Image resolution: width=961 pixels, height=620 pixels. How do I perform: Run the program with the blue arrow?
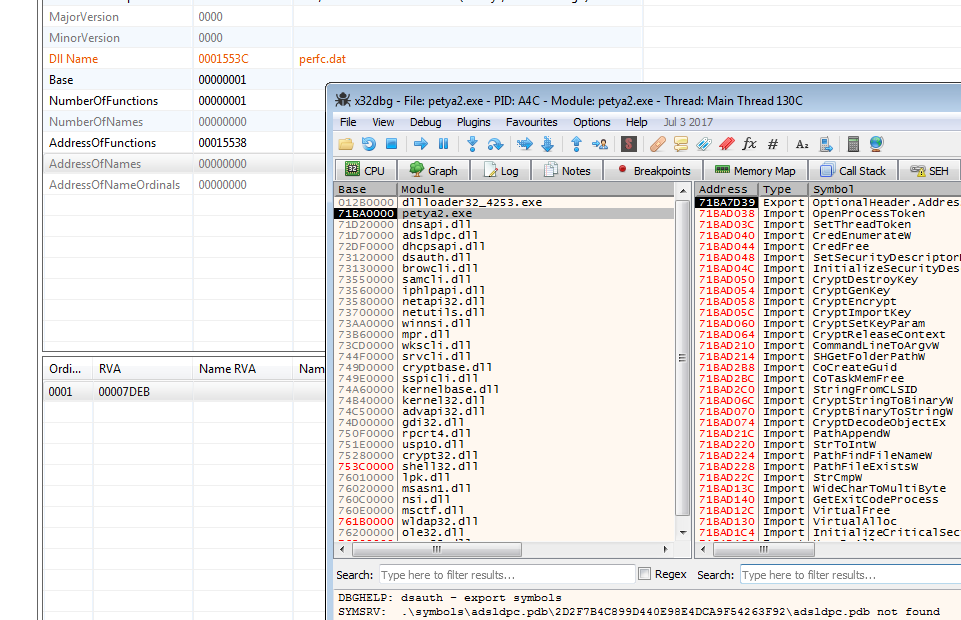point(420,144)
